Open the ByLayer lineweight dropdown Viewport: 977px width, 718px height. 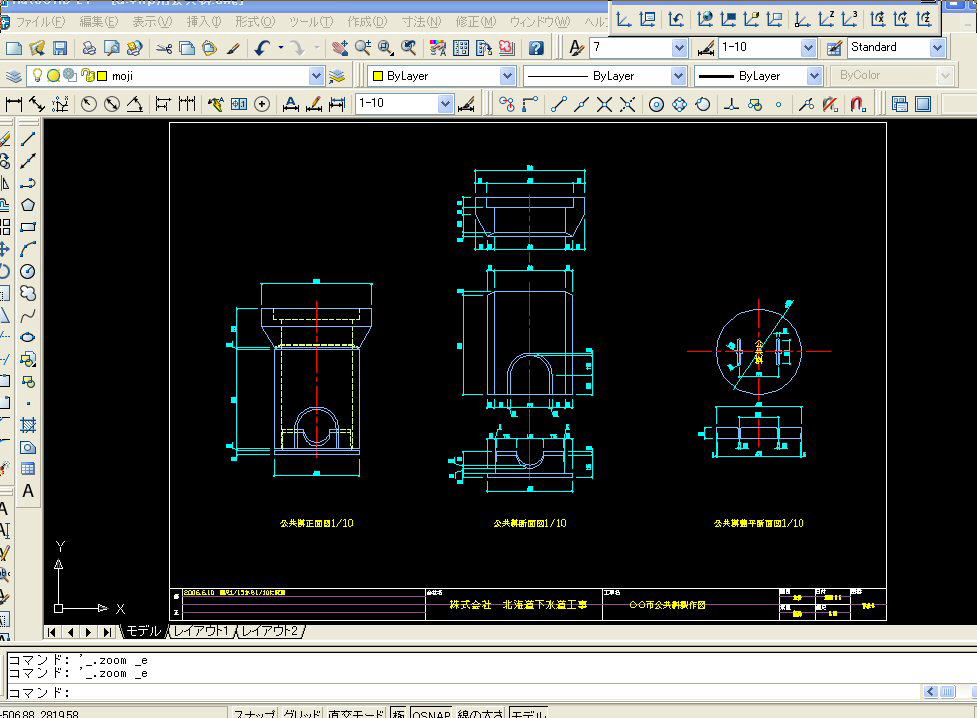pyautogui.click(x=814, y=76)
